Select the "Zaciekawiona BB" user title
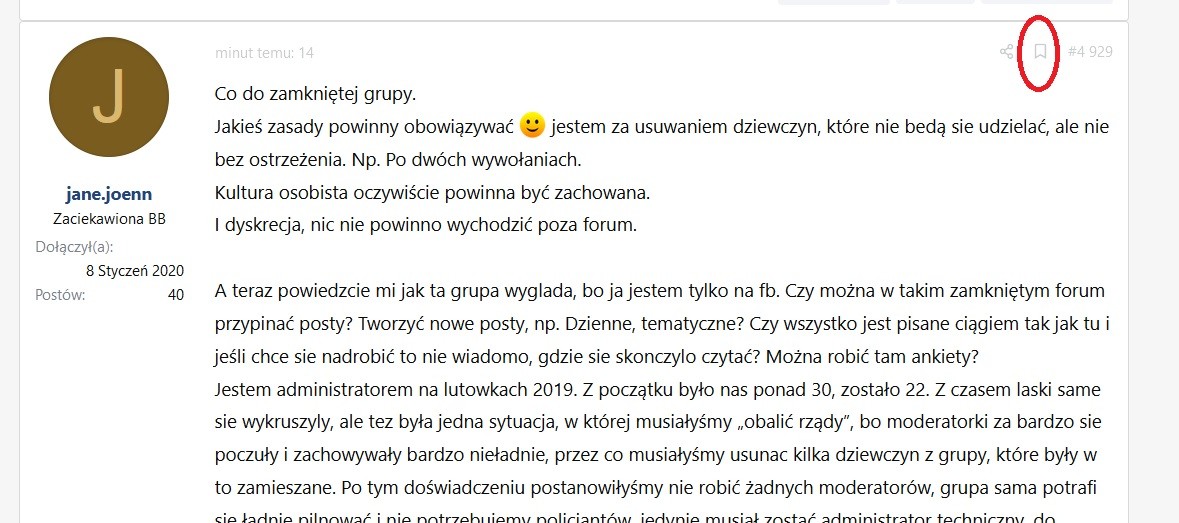Image resolution: width=1179 pixels, height=523 pixels. tap(109, 219)
